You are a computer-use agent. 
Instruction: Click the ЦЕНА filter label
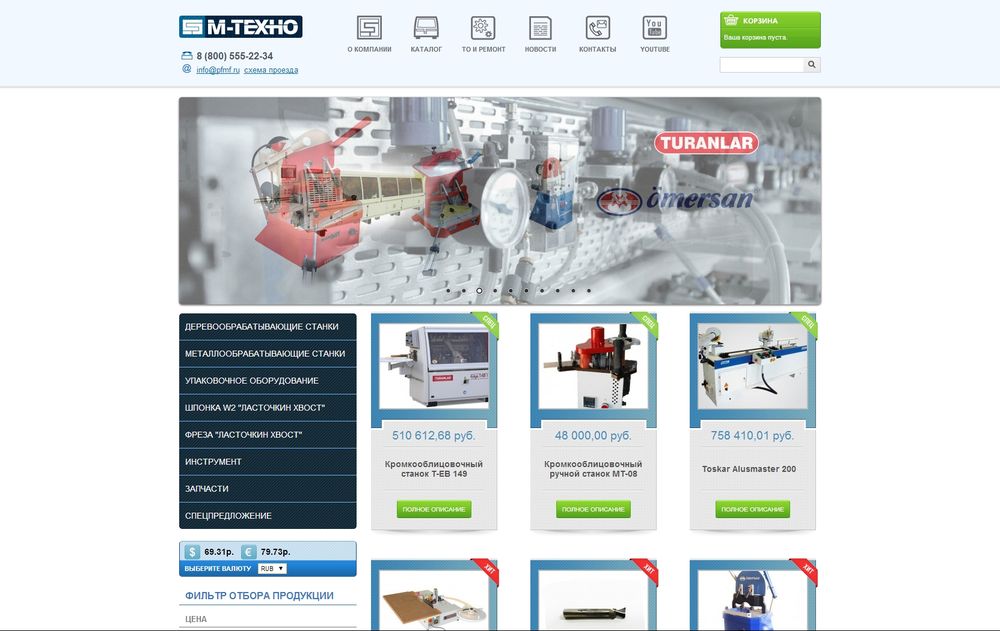196,619
